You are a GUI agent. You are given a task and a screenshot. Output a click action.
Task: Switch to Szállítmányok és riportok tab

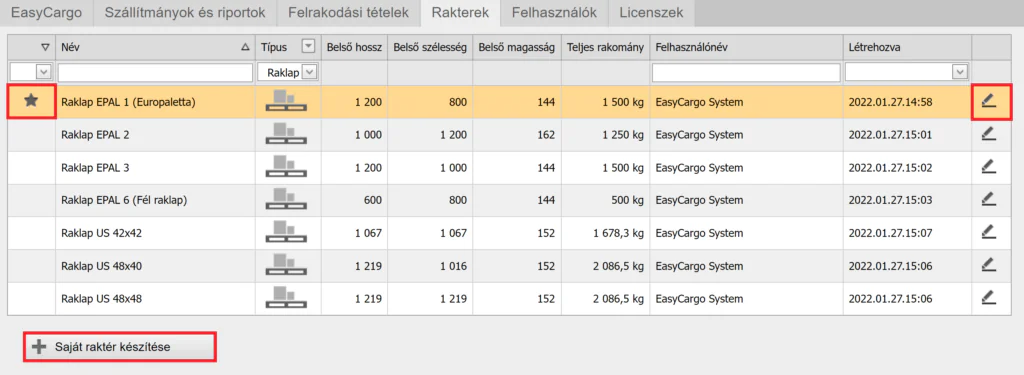tap(184, 12)
